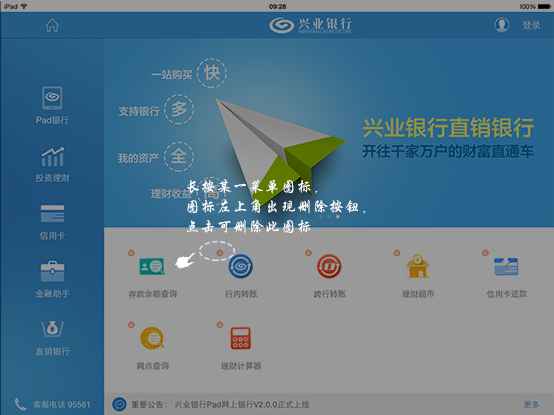The width and height of the screenshot is (554, 415).
Task: Delete 理财超市 via its red X badge
Action: (397, 253)
